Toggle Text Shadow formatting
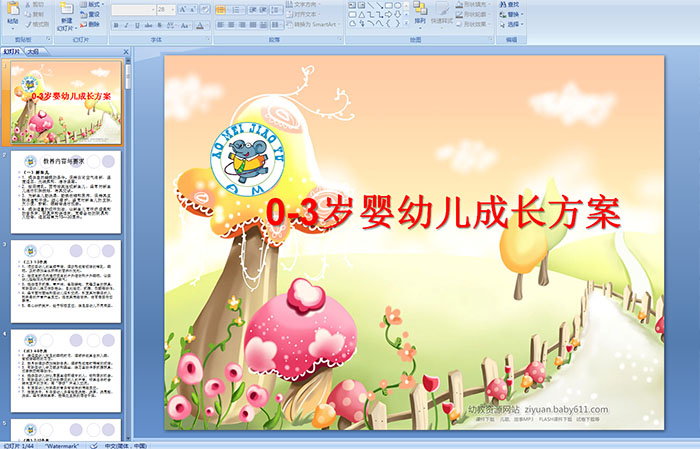Image resolution: width=700 pixels, height=449 pixels. (x=159, y=25)
